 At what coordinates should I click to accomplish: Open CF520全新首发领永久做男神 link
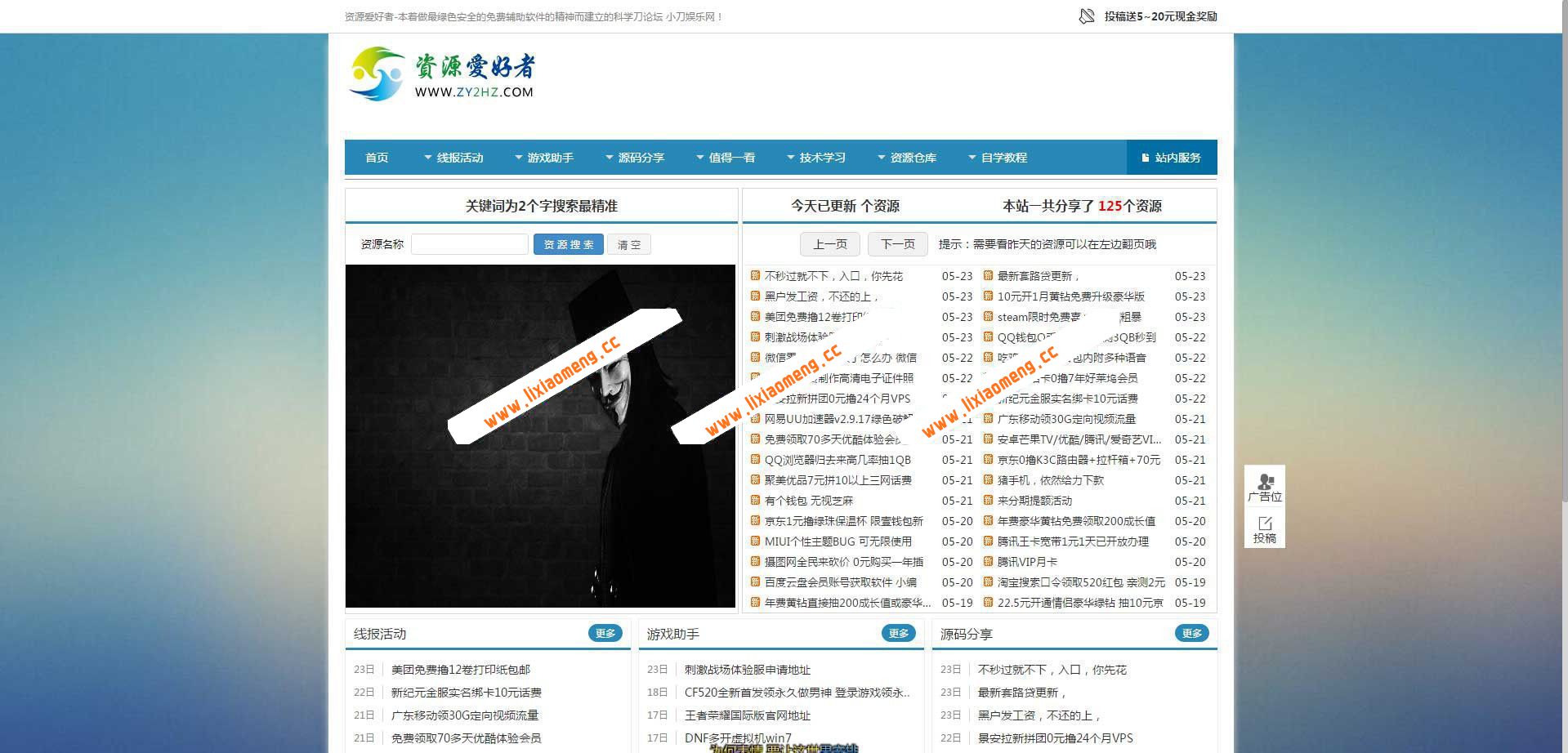click(x=797, y=693)
